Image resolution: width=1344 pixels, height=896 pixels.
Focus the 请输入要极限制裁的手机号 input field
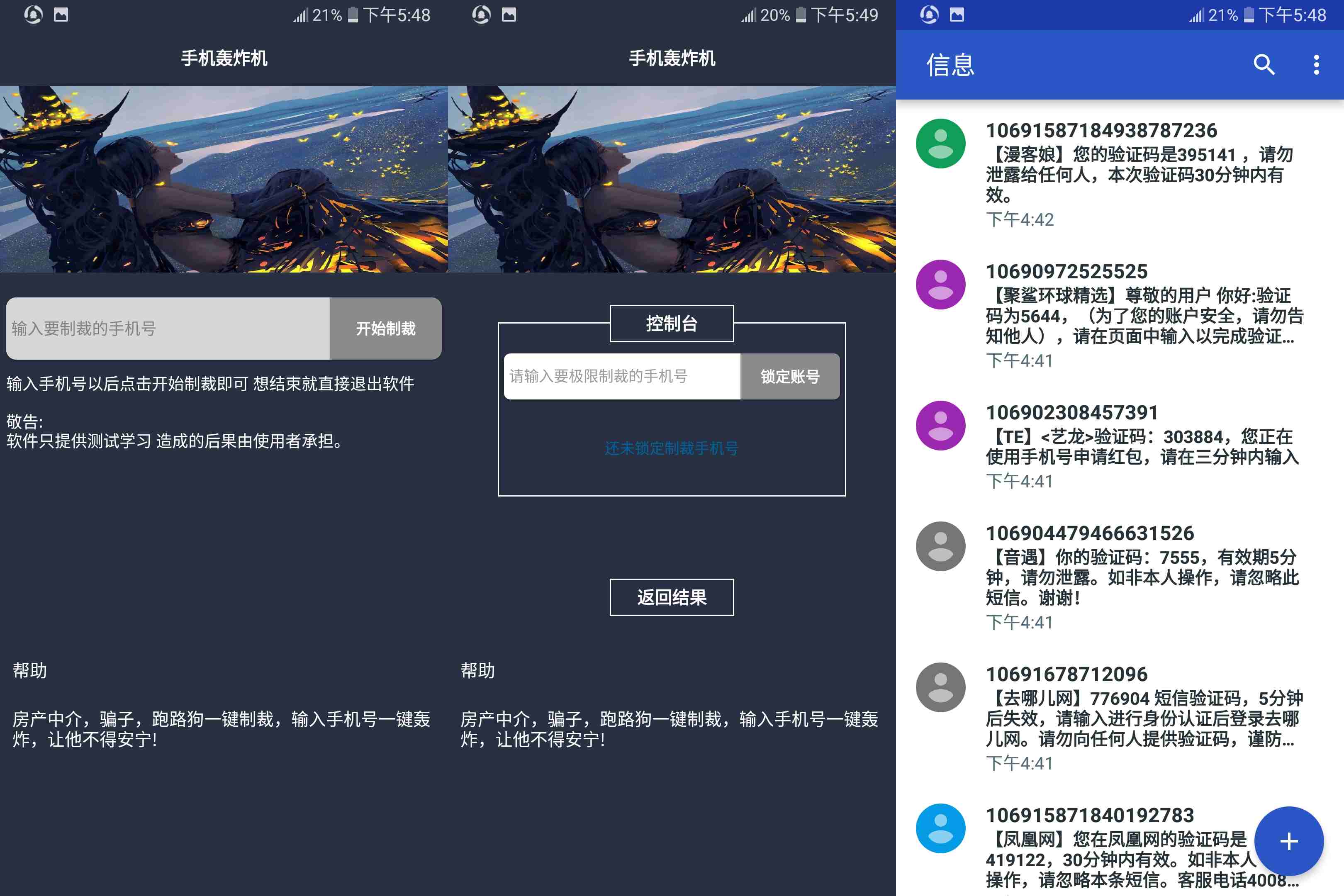tap(622, 377)
